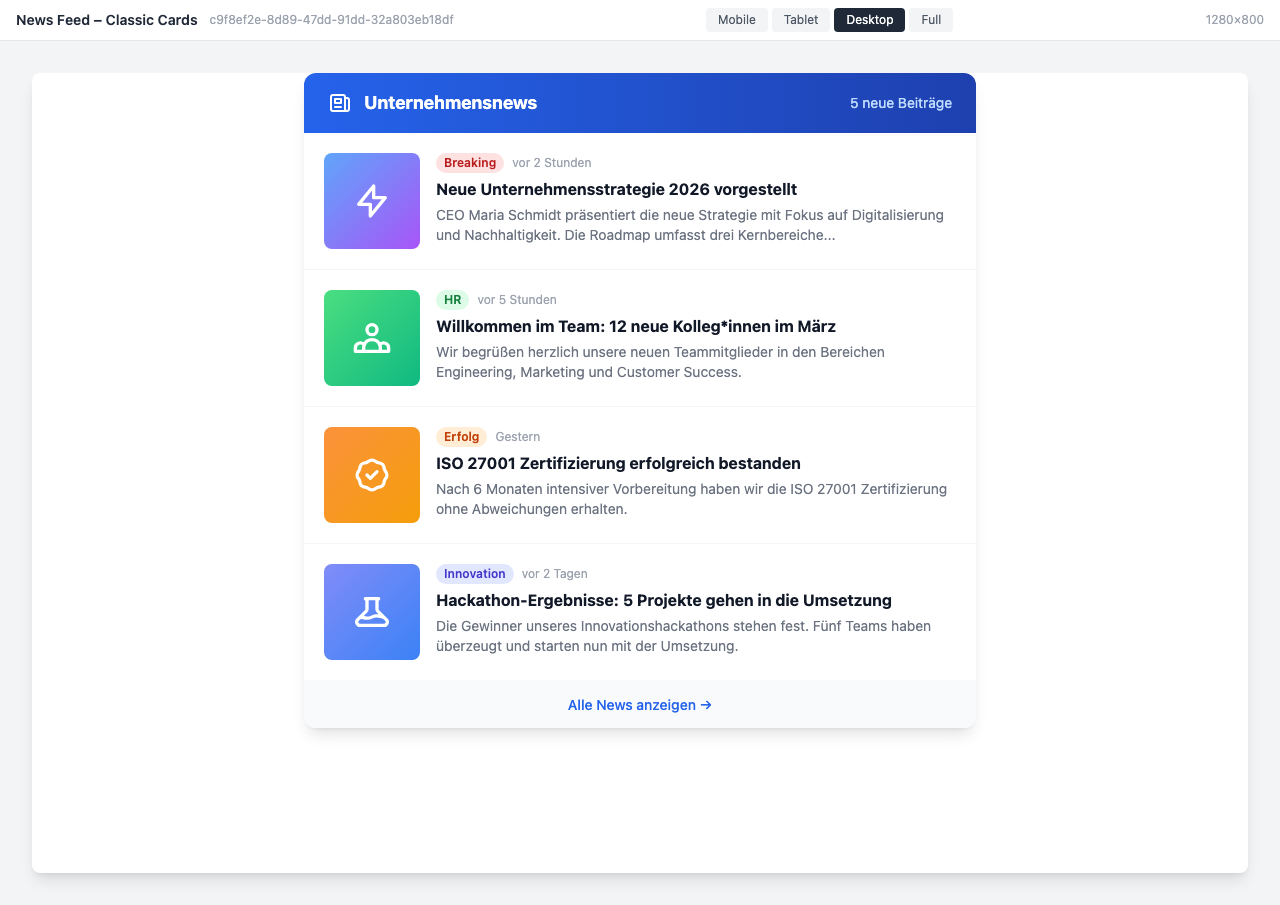This screenshot has width=1280, height=905.
Task: Click the active Desktop viewport button
Action: point(868,19)
